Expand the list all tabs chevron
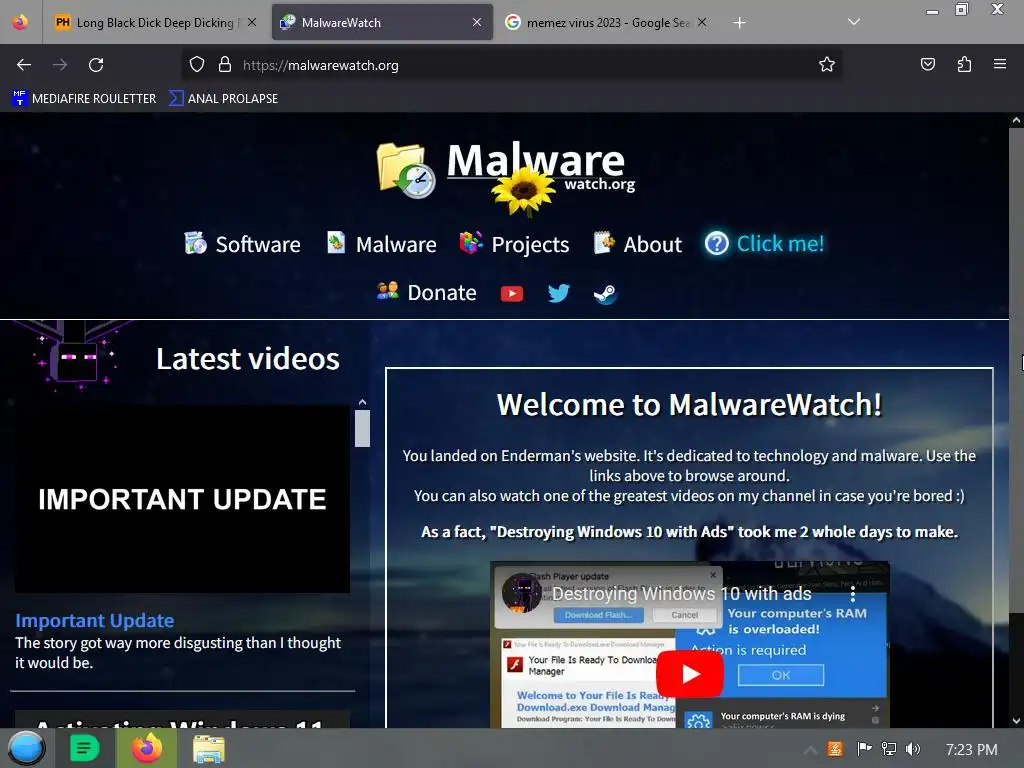The width and height of the screenshot is (1024, 768). [x=854, y=22]
